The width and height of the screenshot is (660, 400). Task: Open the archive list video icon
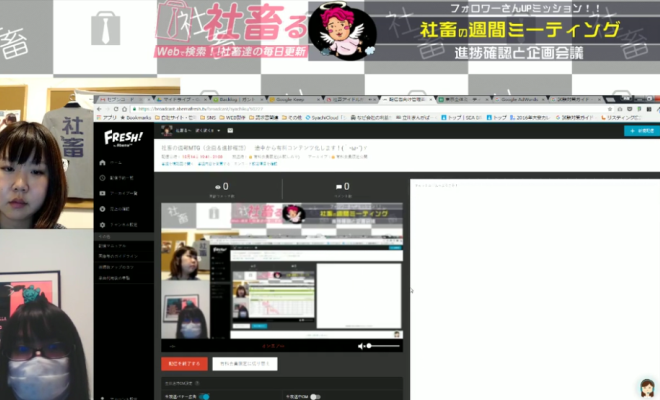click(x=102, y=191)
